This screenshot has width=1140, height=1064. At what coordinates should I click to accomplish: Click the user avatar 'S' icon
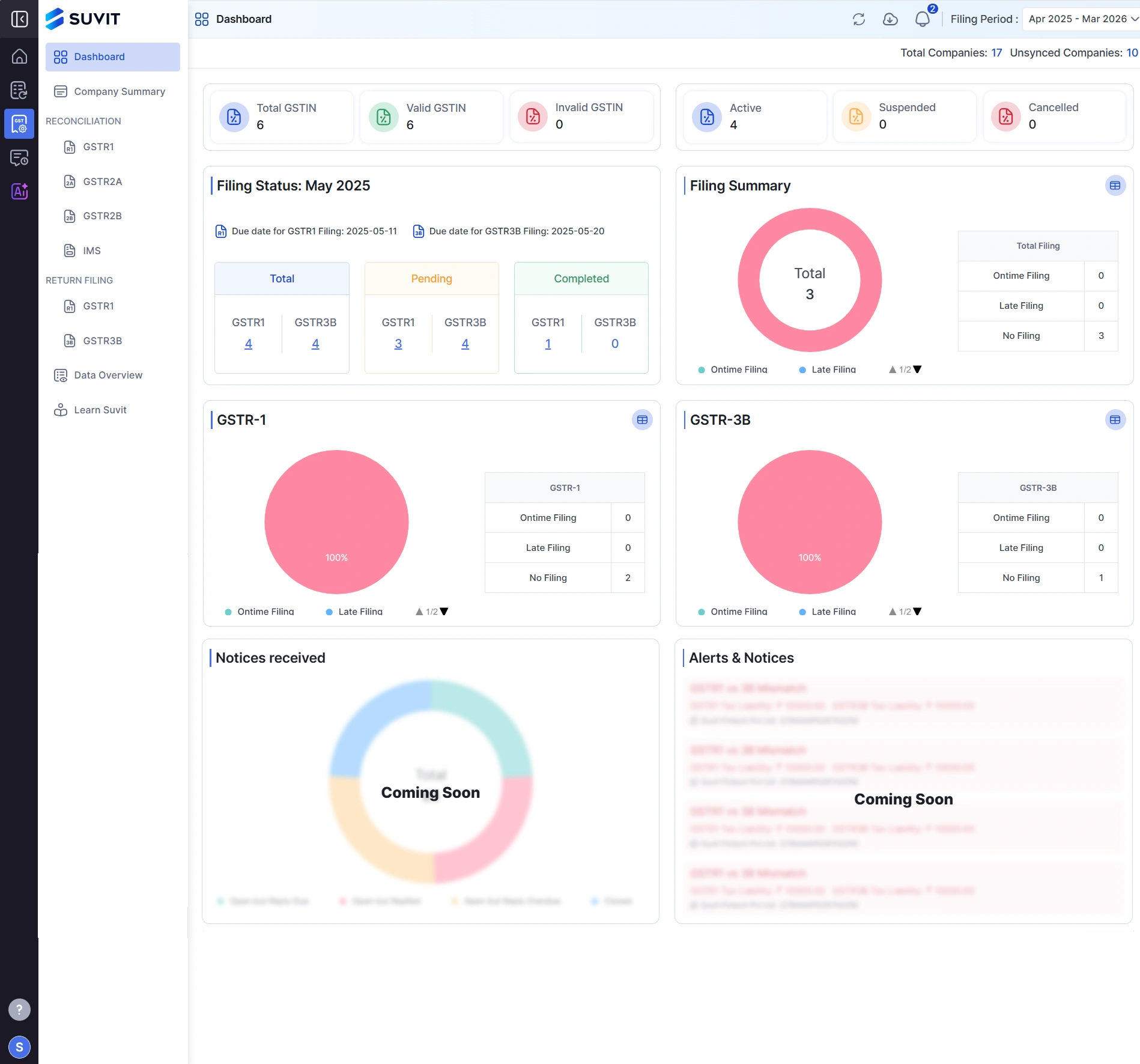tap(19, 1047)
